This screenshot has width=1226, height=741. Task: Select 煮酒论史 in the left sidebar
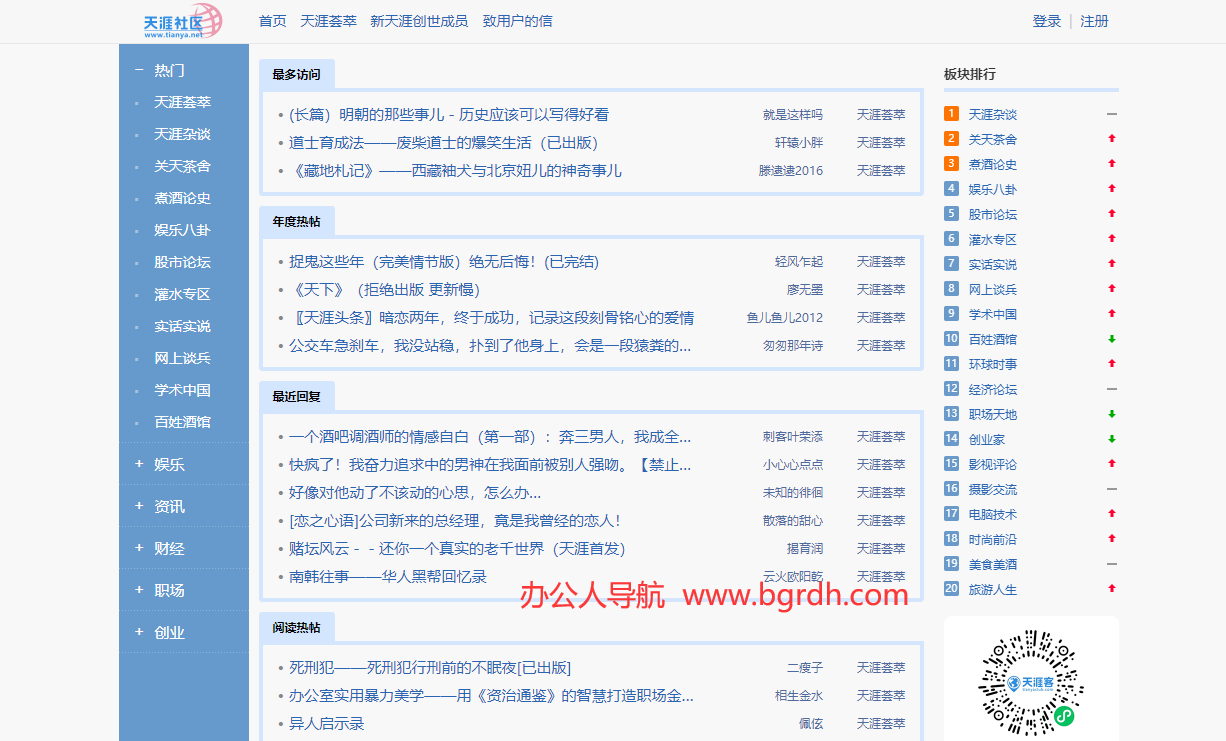(x=182, y=198)
